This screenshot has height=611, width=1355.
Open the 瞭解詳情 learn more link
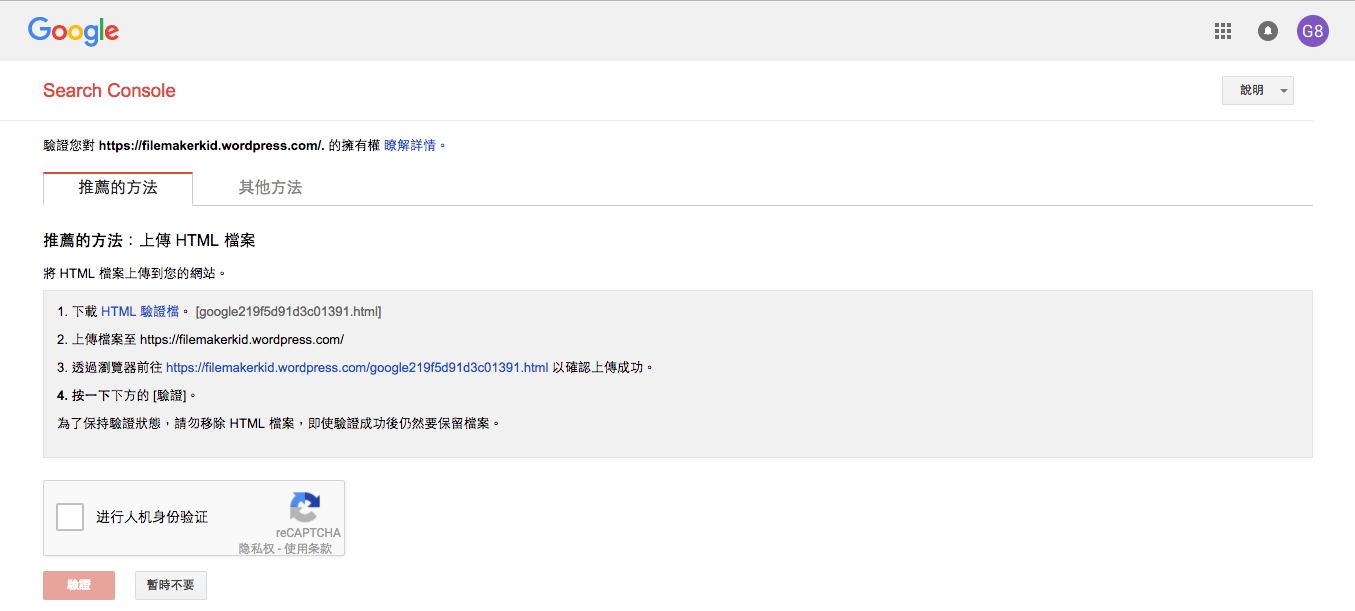pos(410,145)
